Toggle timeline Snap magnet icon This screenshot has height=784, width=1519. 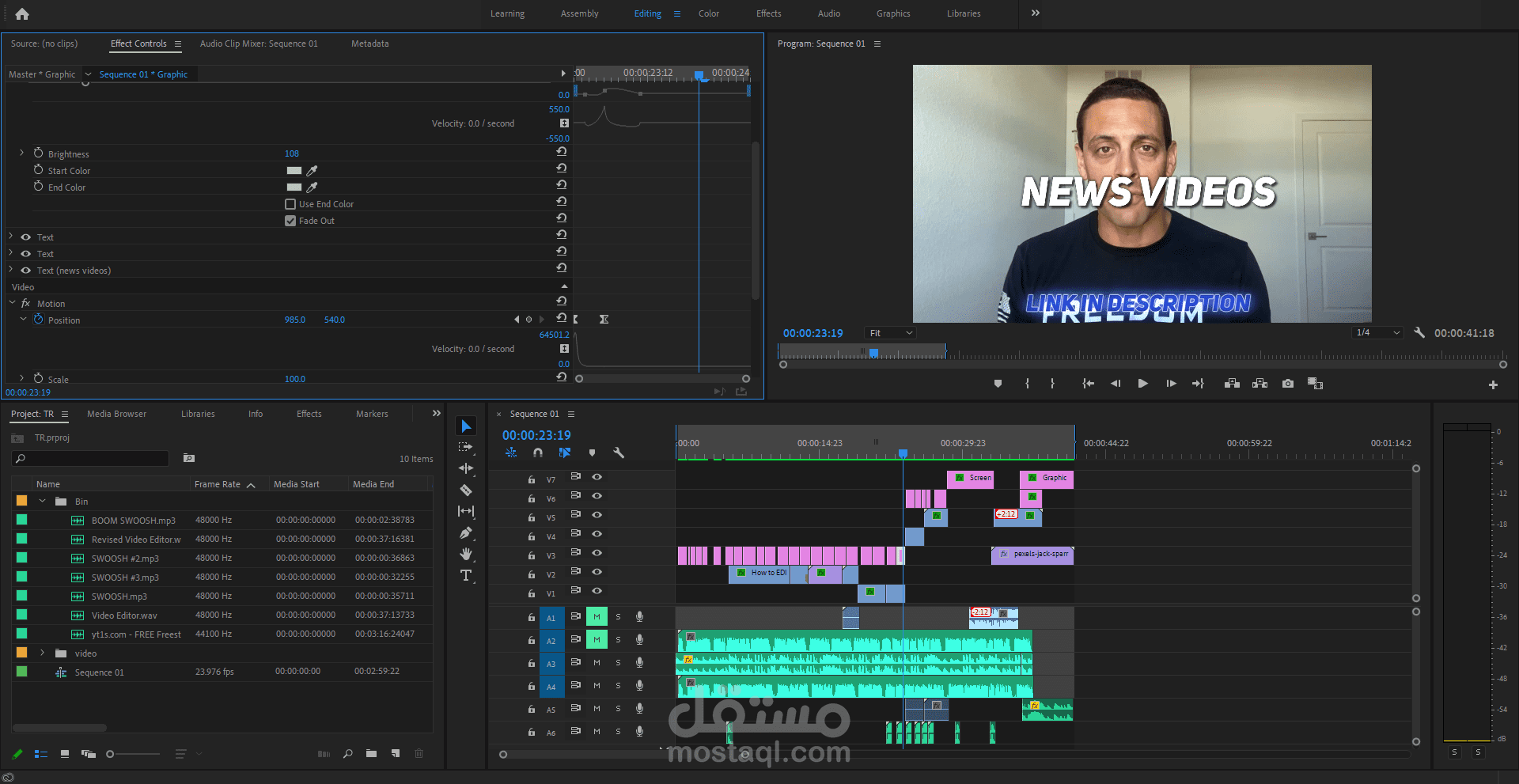[x=538, y=453]
